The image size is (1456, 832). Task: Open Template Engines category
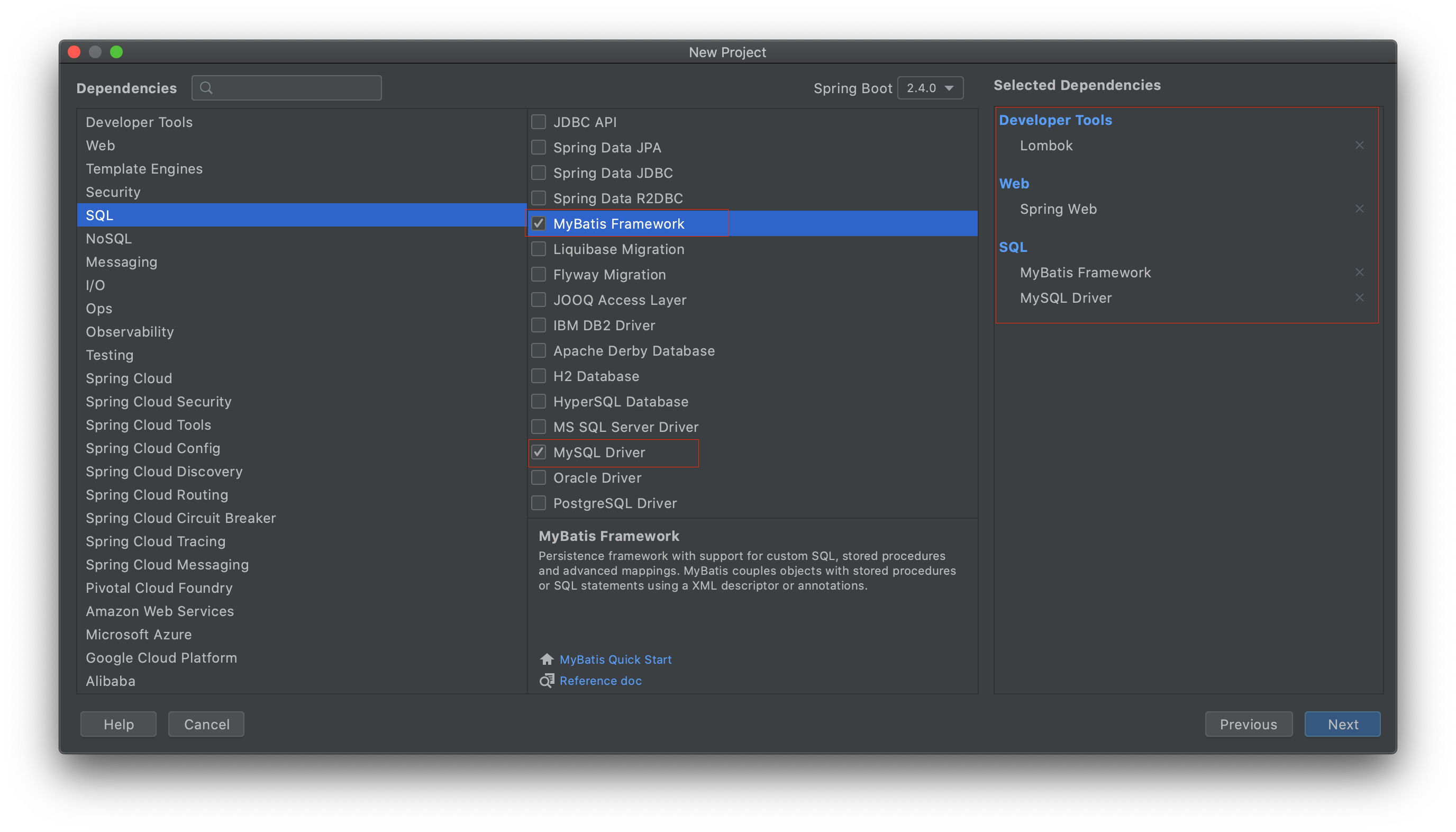[x=302, y=169]
